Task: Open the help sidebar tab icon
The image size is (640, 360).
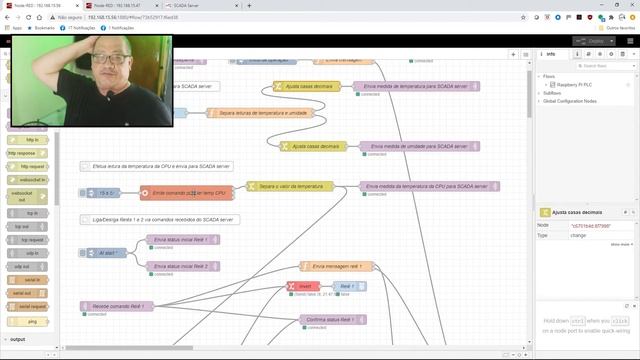Action: 589,54
